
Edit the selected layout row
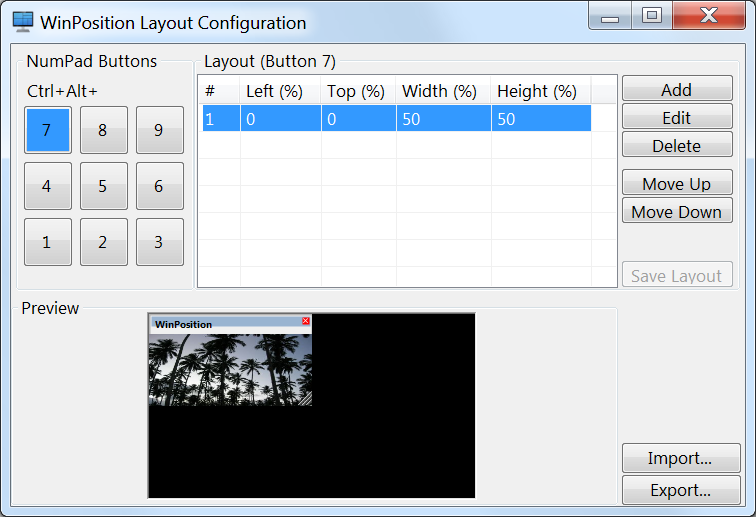pos(677,117)
